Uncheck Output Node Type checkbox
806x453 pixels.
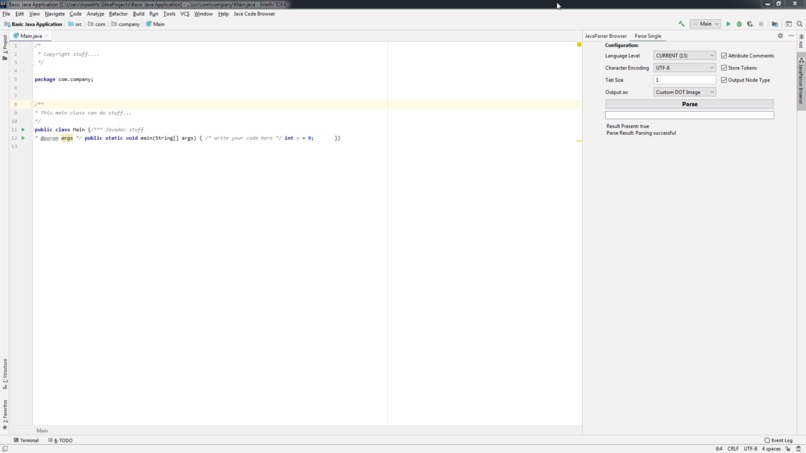point(724,80)
